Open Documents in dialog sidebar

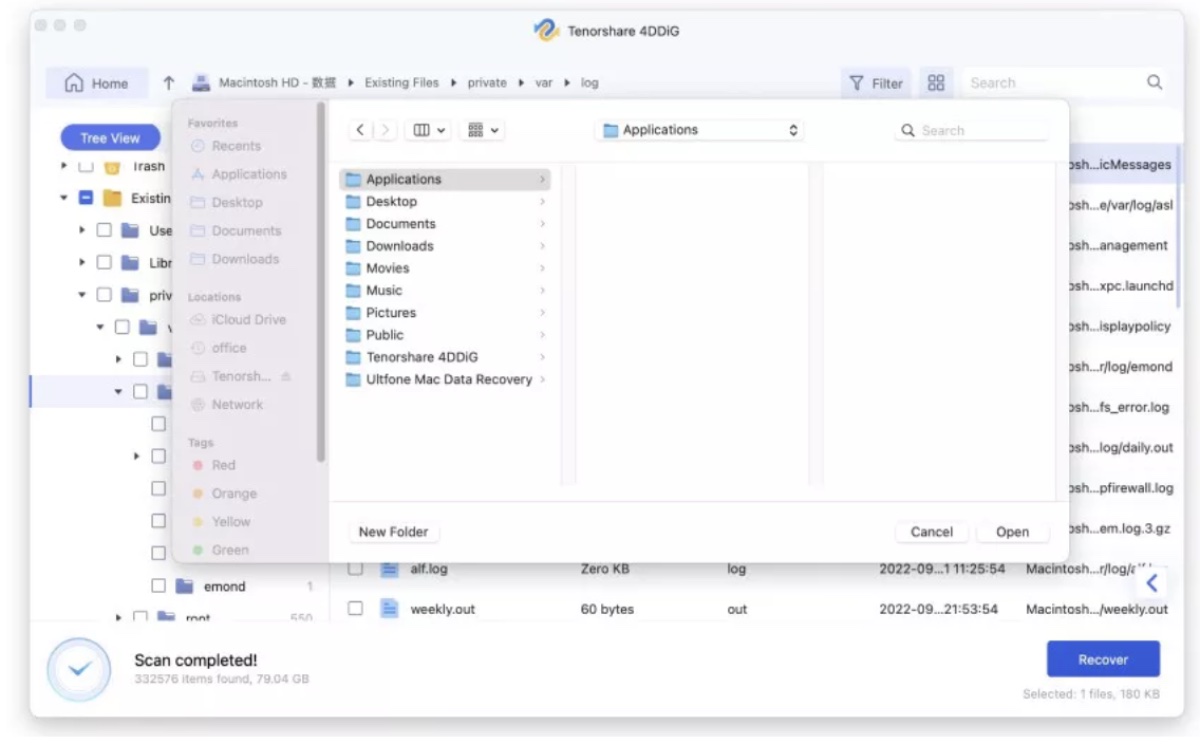click(235, 230)
